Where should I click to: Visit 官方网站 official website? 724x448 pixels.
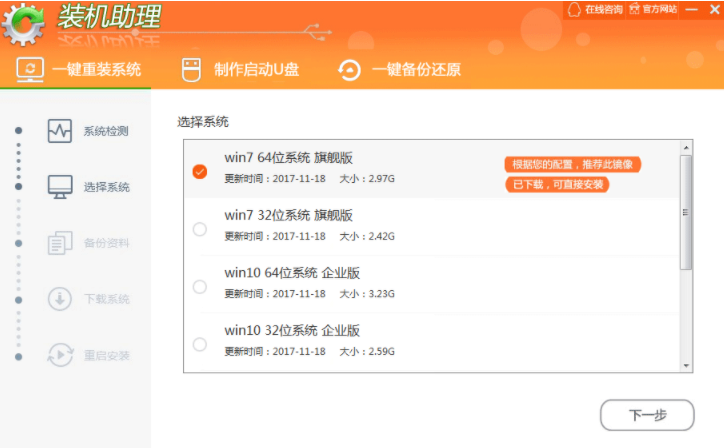coord(651,9)
